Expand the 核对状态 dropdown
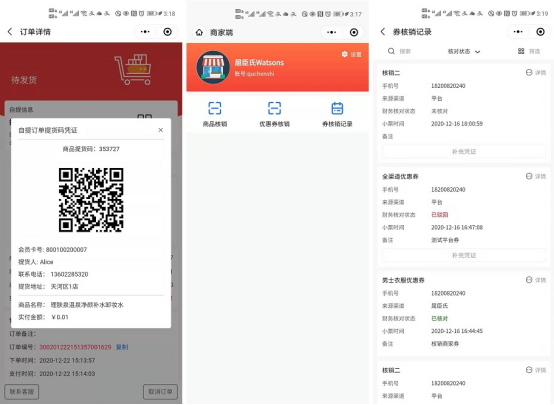The height and width of the screenshot is (405, 554). coord(464,52)
